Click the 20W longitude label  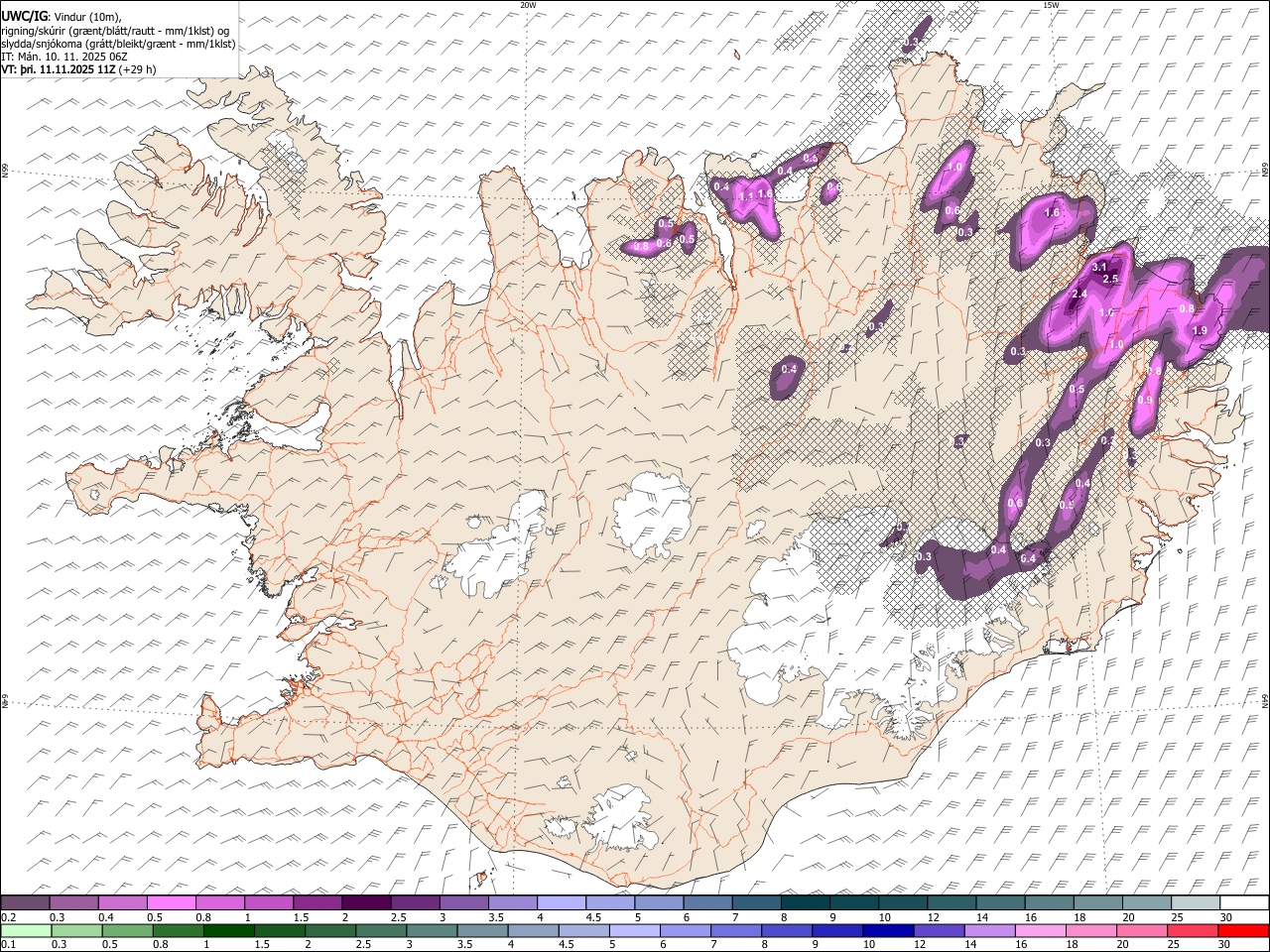coord(528,5)
